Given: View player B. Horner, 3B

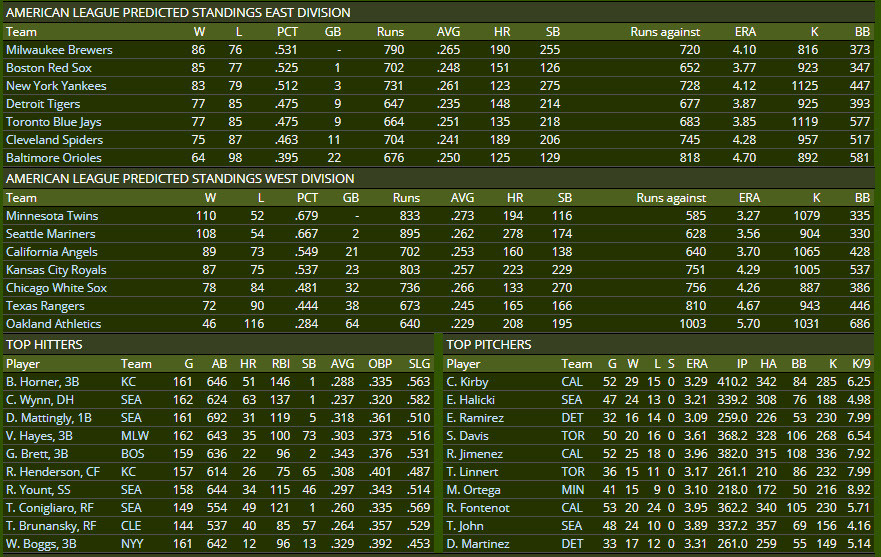Looking at the screenshot, I should tap(40, 382).
